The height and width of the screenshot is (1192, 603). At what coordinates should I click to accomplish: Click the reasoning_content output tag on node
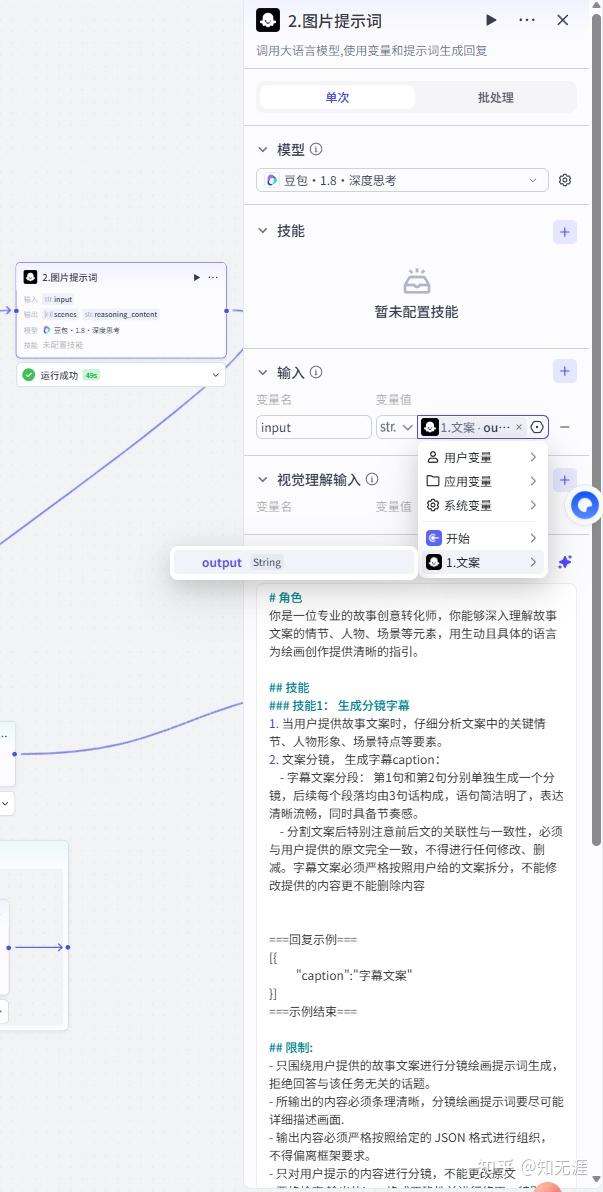121,315
